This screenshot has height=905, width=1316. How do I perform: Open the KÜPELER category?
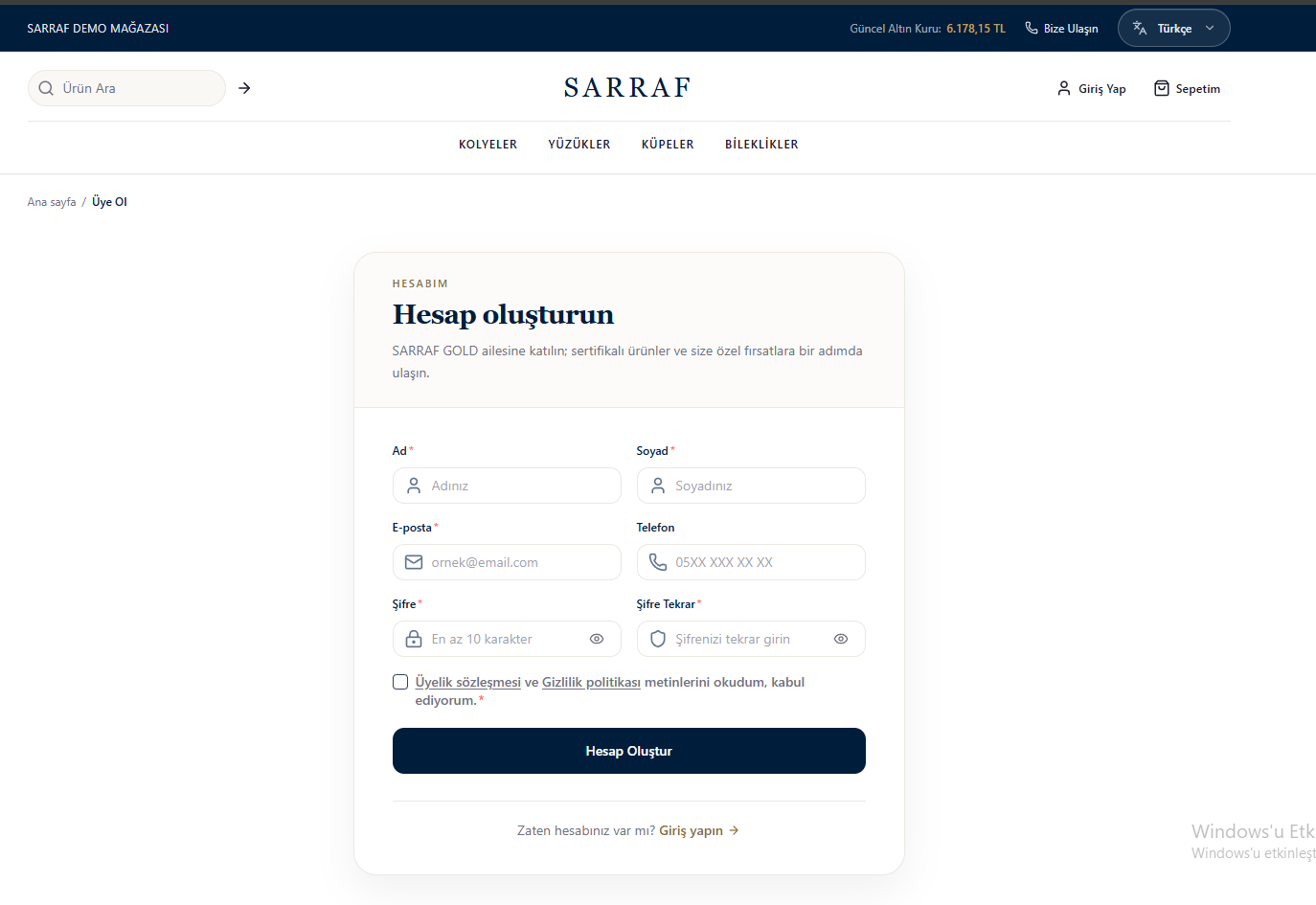(668, 145)
